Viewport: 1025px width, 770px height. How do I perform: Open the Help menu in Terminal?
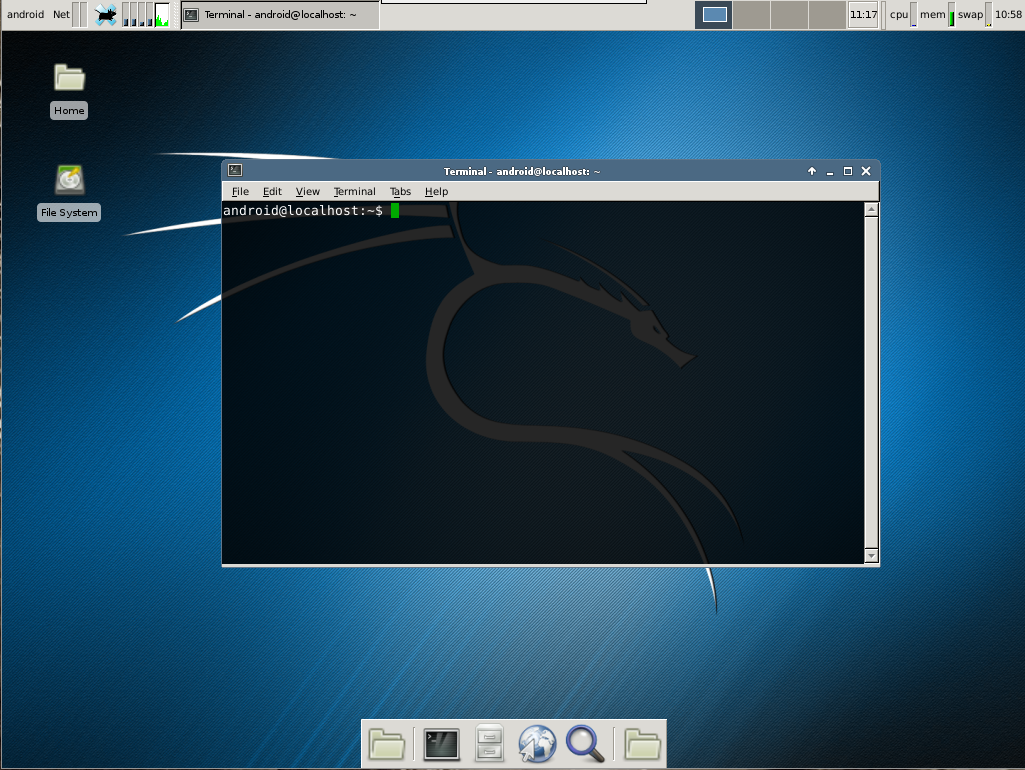[x=436, y=192]
